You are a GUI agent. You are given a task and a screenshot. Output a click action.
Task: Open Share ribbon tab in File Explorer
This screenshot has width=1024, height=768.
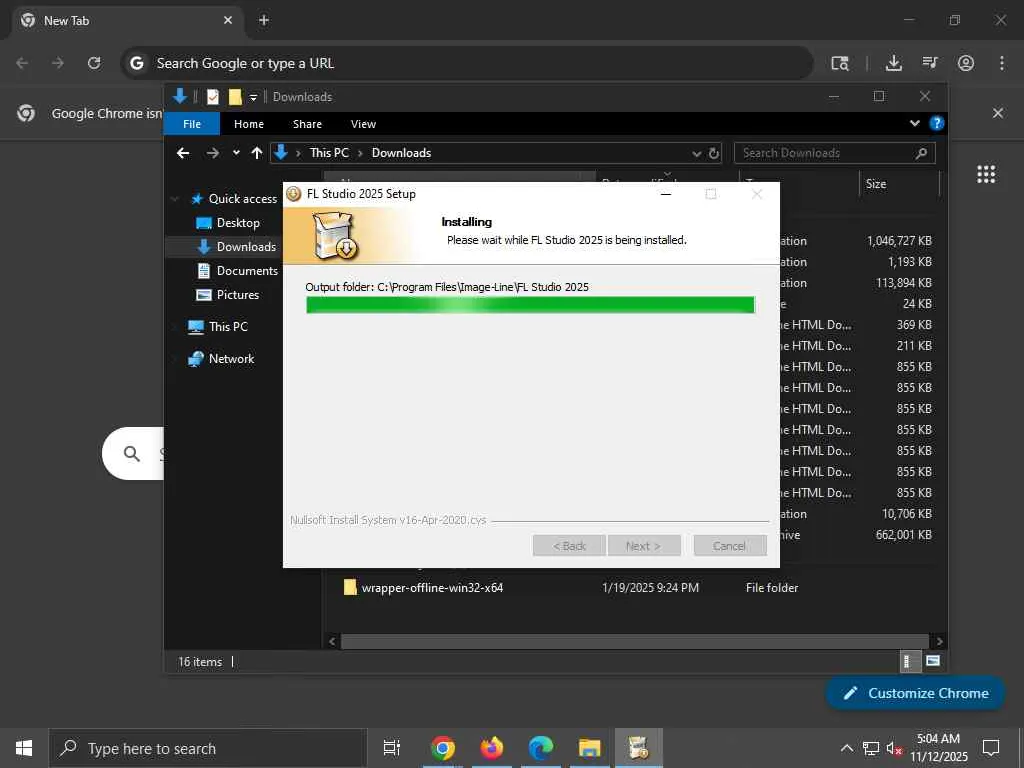(x=307, y=123)
